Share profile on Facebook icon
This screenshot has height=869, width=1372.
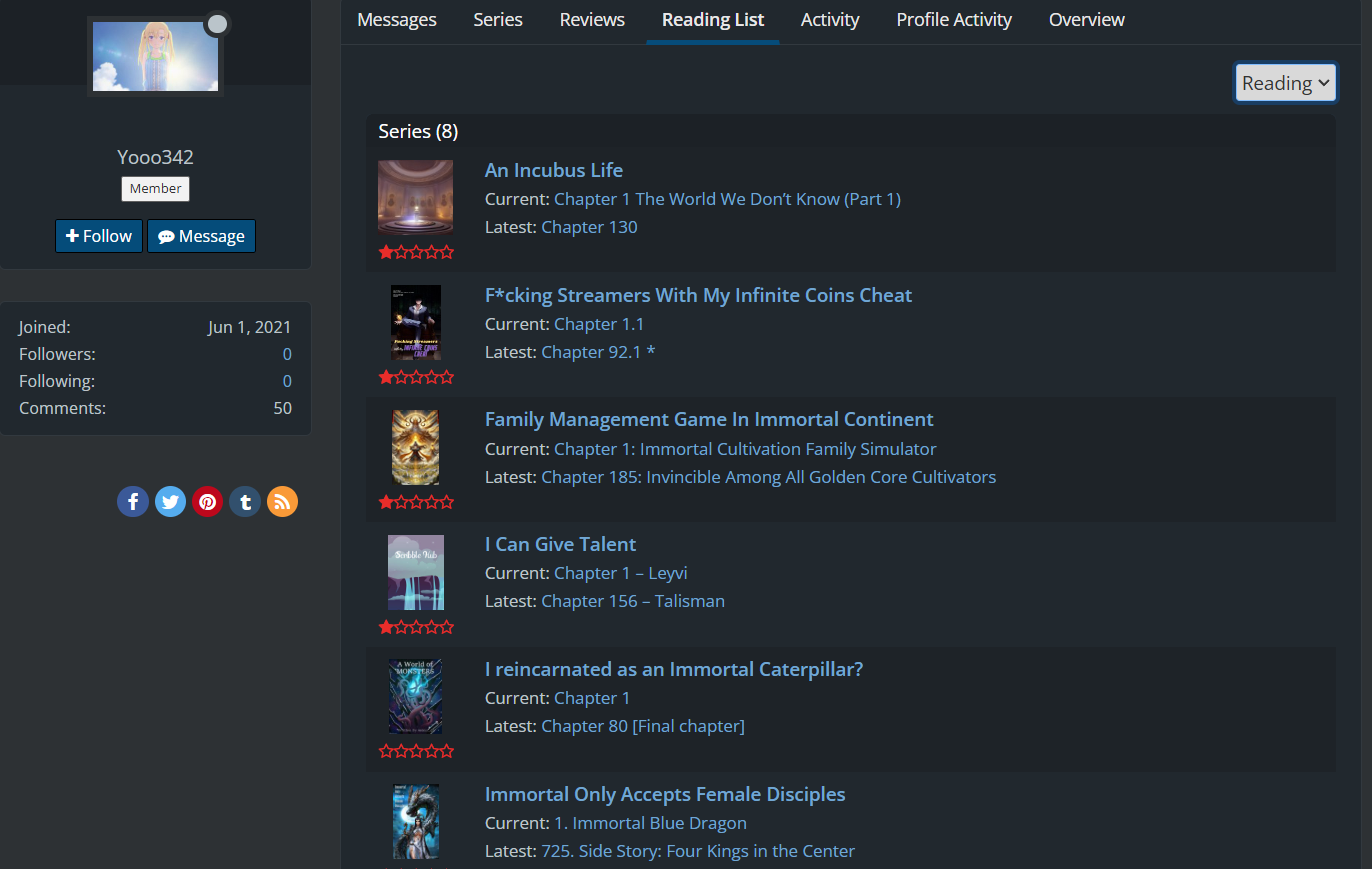coord(133,501)
